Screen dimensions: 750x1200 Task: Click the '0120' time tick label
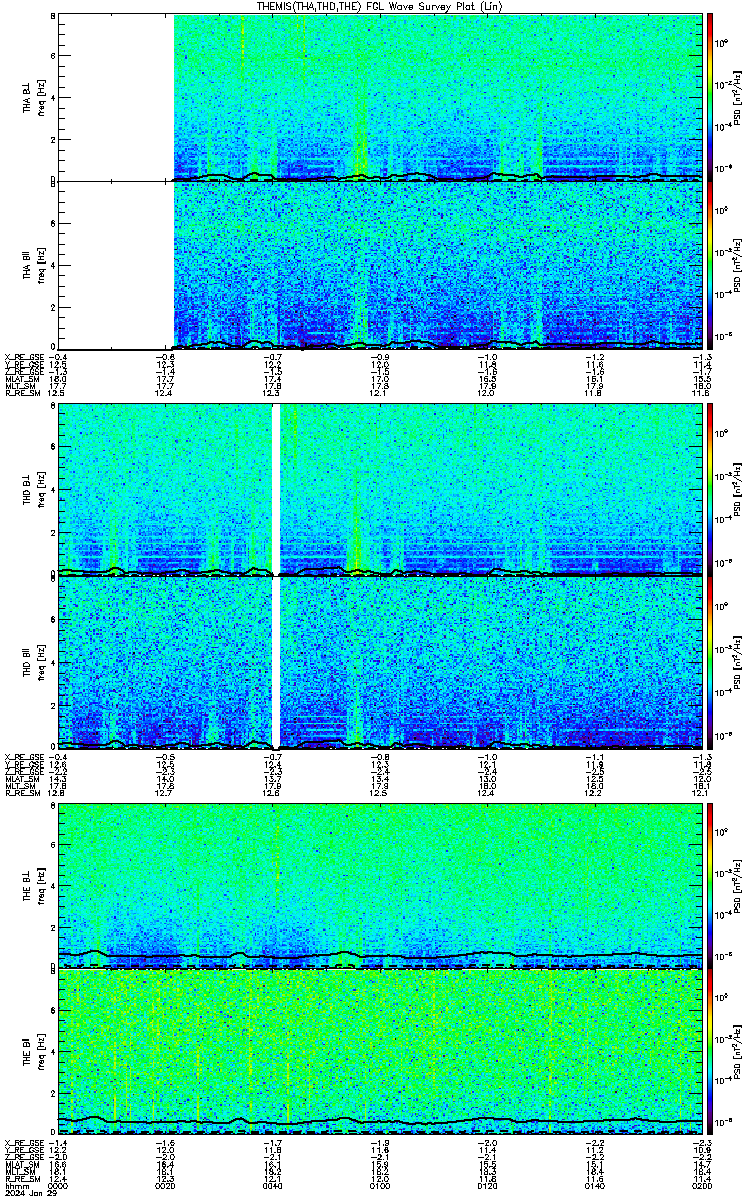(x=487, y=1187)
